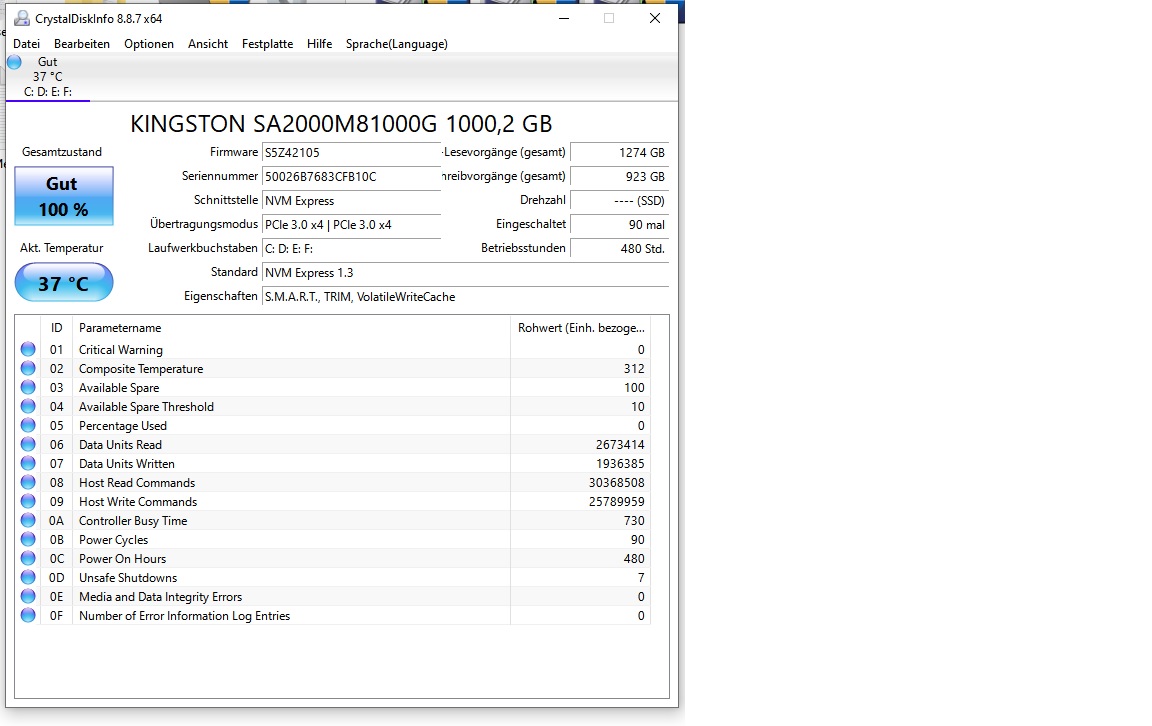Click status icon for Data Units Written
The image size is (1152, 726).
(x=28, y=464)
